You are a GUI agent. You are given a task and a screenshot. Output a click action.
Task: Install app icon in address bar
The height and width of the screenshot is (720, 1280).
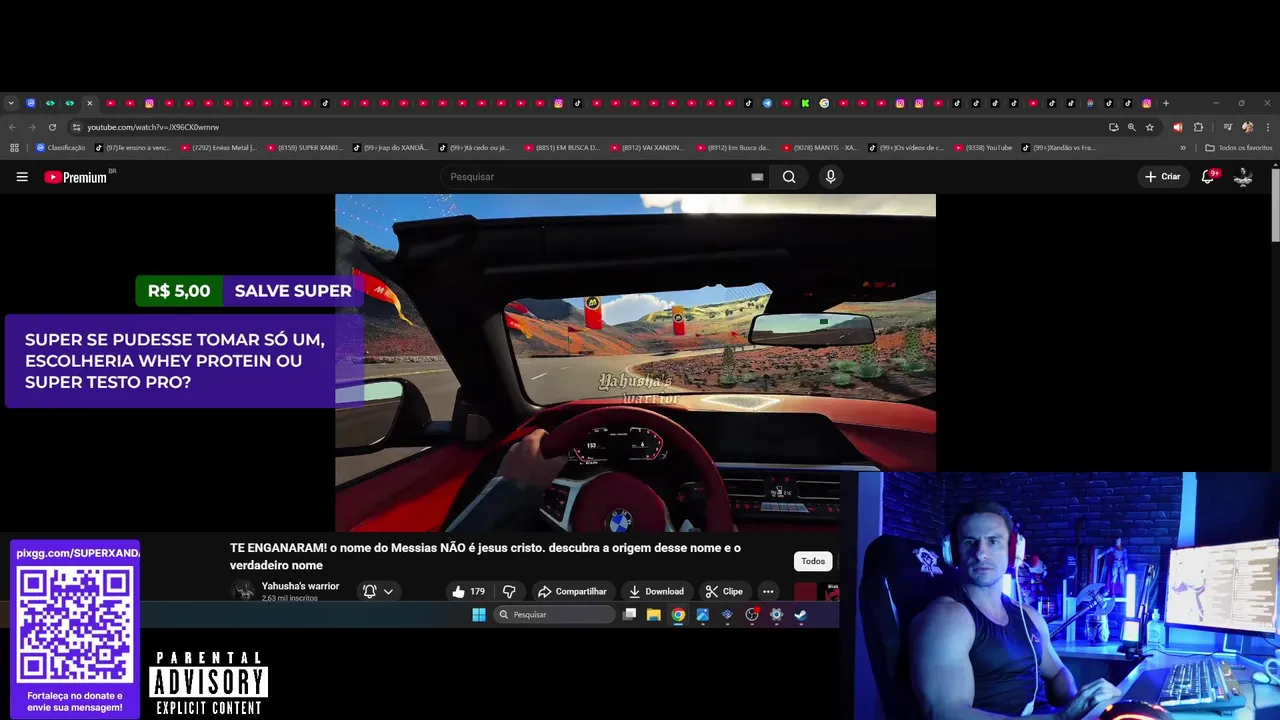coord(1113,127)
